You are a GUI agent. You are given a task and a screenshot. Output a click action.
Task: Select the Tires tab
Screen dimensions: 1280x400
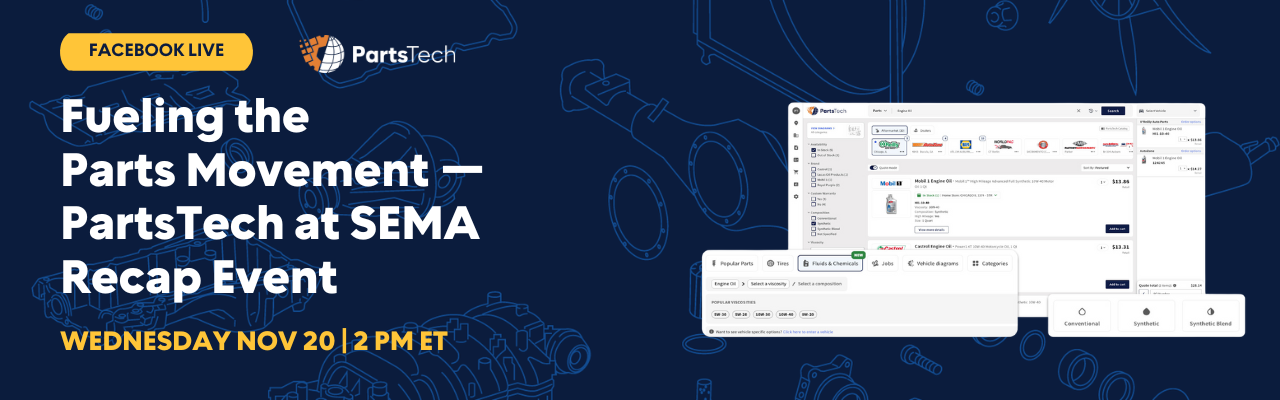(778, 263)
